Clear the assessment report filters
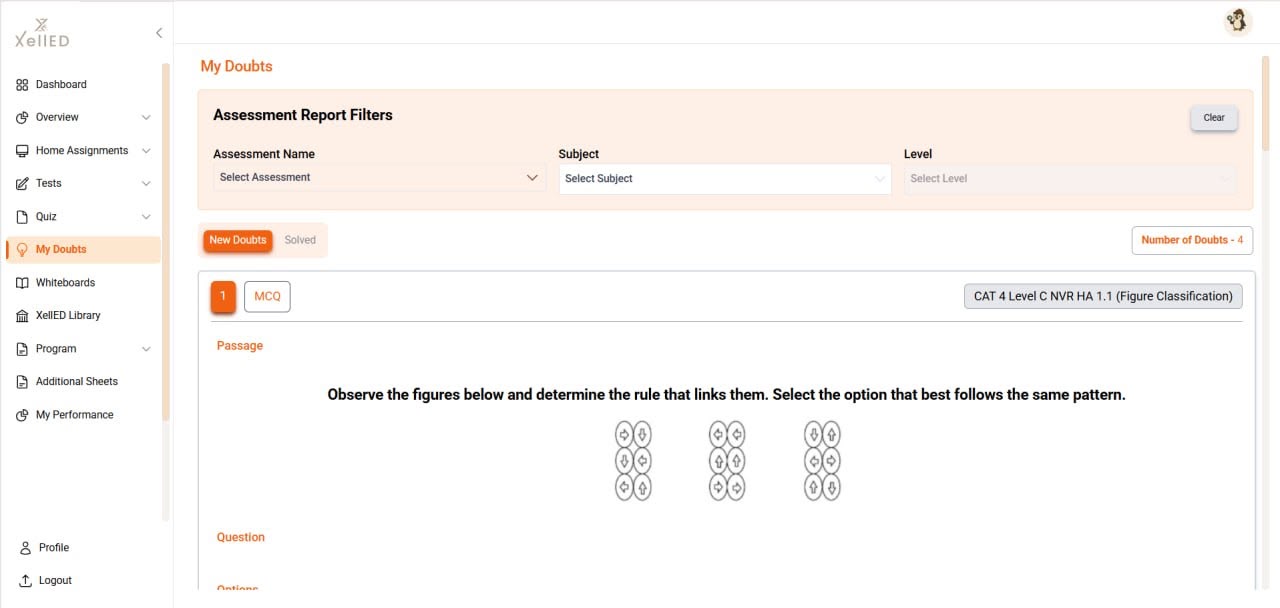 coord(1214,118)
